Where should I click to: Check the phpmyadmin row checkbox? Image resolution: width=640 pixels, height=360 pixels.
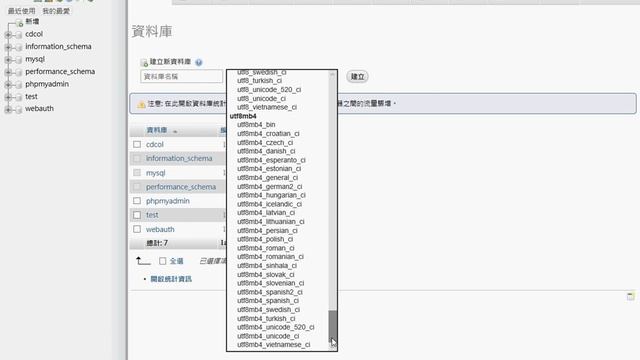click(x=137, y=201)
